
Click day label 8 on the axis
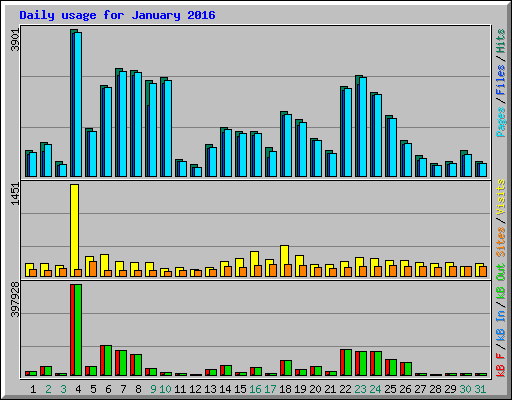pos(138,389)
